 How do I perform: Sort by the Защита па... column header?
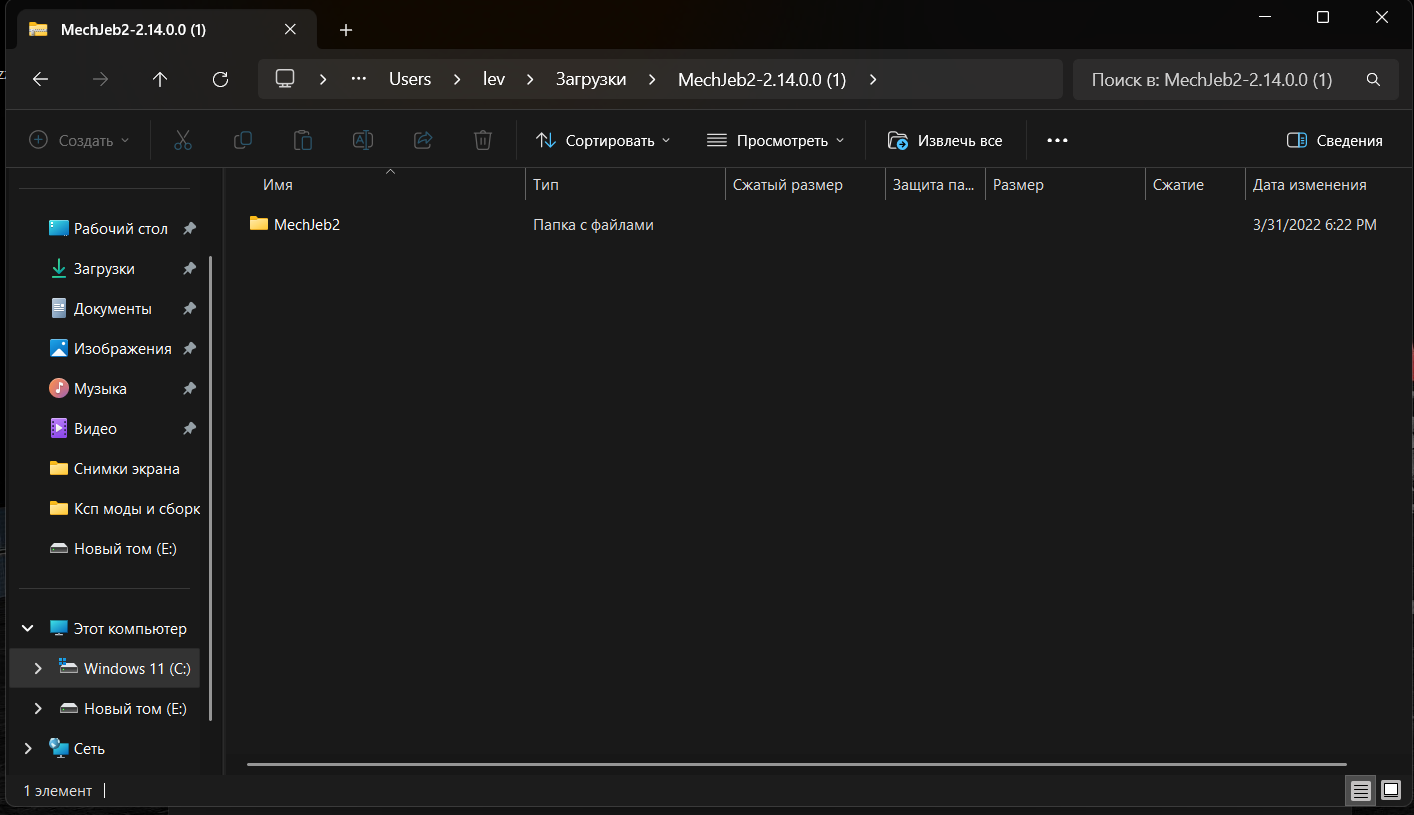tap(933, 185)
